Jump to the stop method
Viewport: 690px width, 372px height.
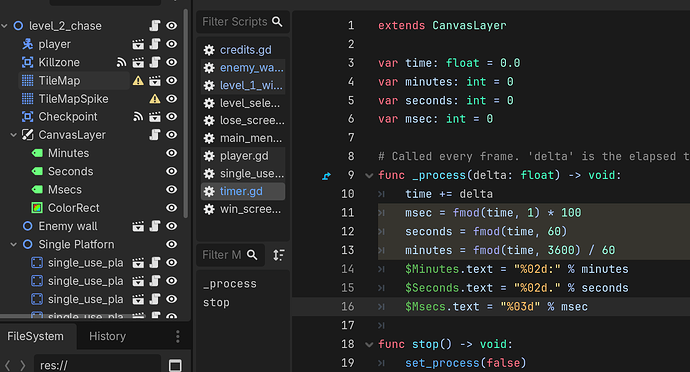216,303
